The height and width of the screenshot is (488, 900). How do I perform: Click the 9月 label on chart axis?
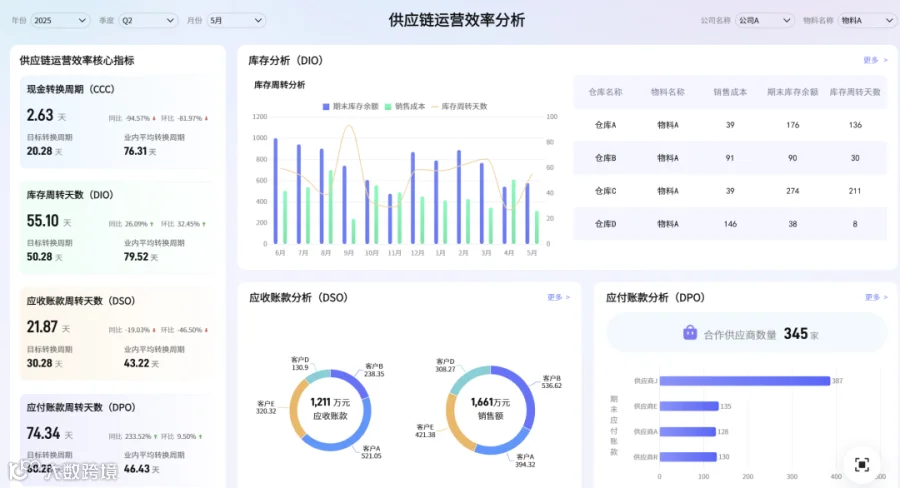tap(348, 253)
